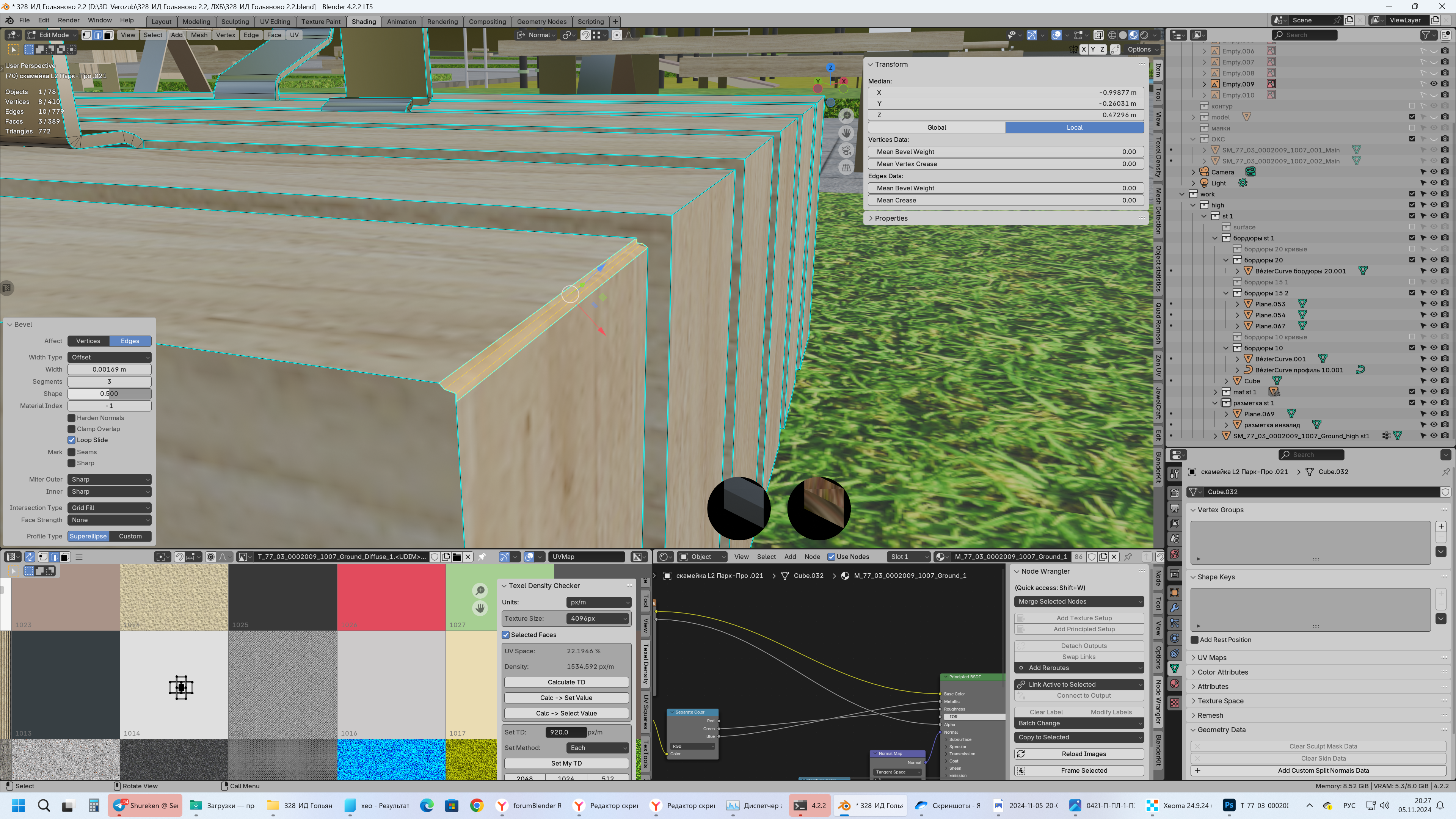Screen dimensions: 1456x819
Task: Click Reload Images refresh icon
Action: tap(1021, 754)
